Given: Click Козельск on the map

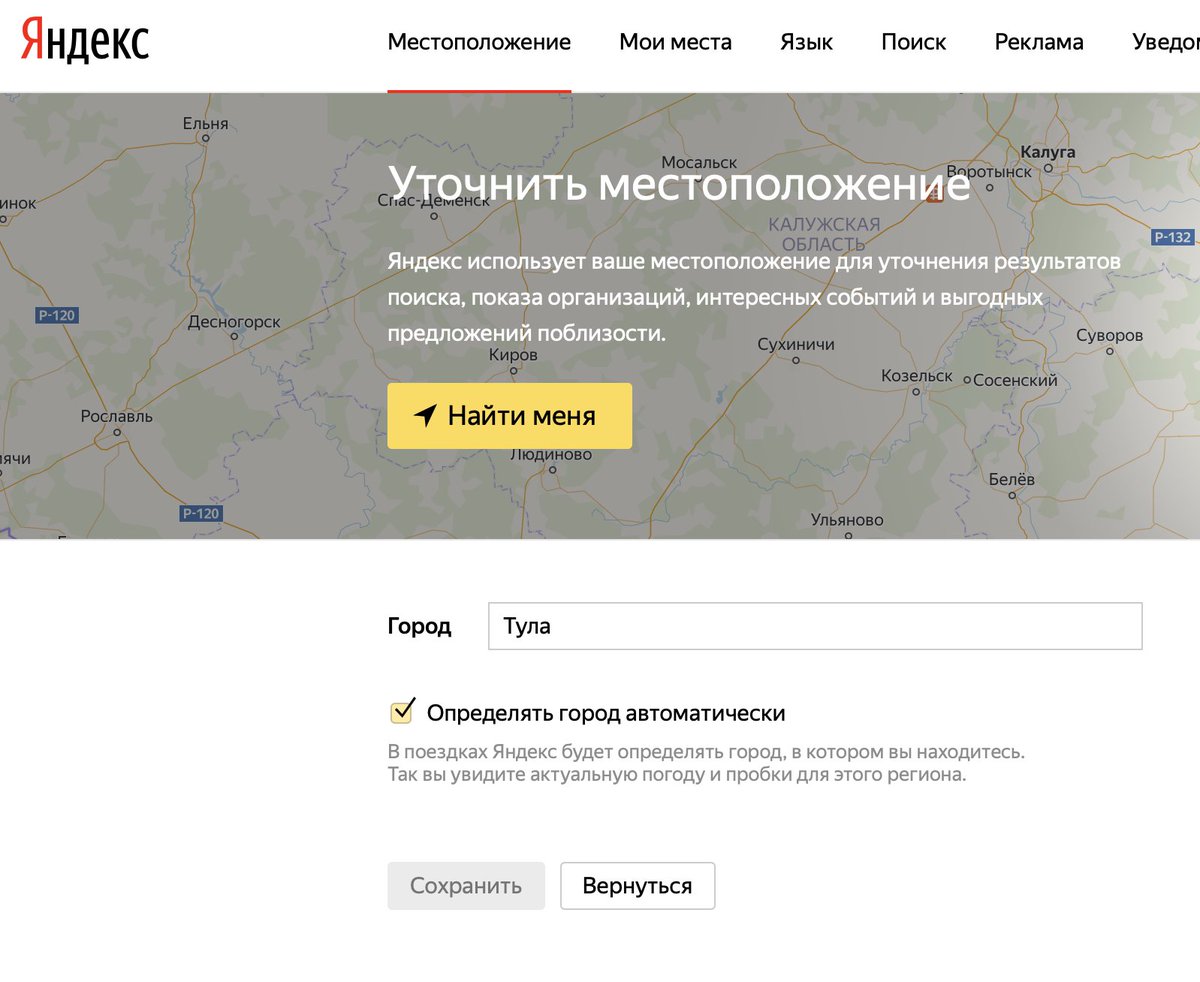Looking at the screenshot, I should tap(916, 376).
